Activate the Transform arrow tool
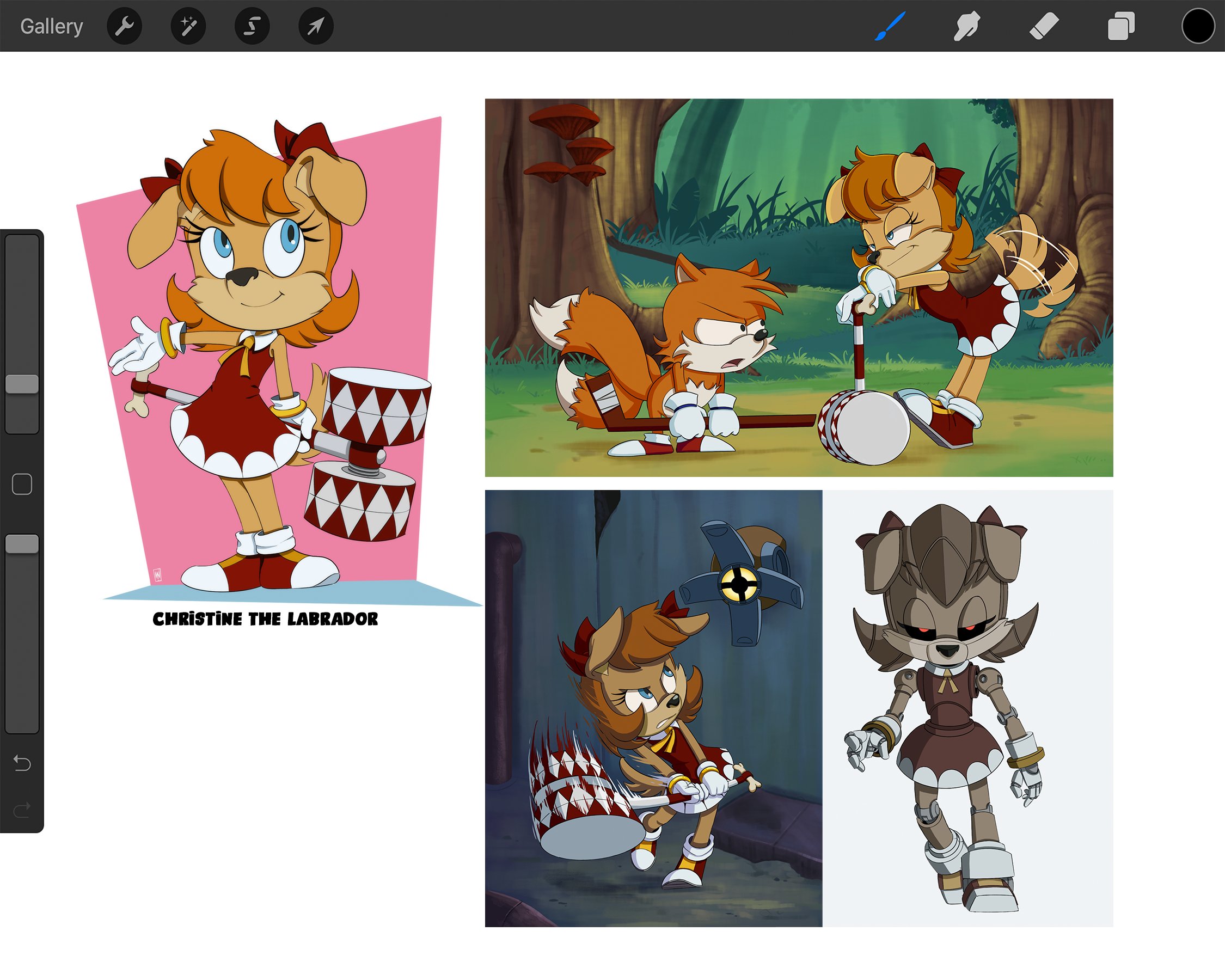Viewport: 1225px width, 980px height. click(316, 26)
